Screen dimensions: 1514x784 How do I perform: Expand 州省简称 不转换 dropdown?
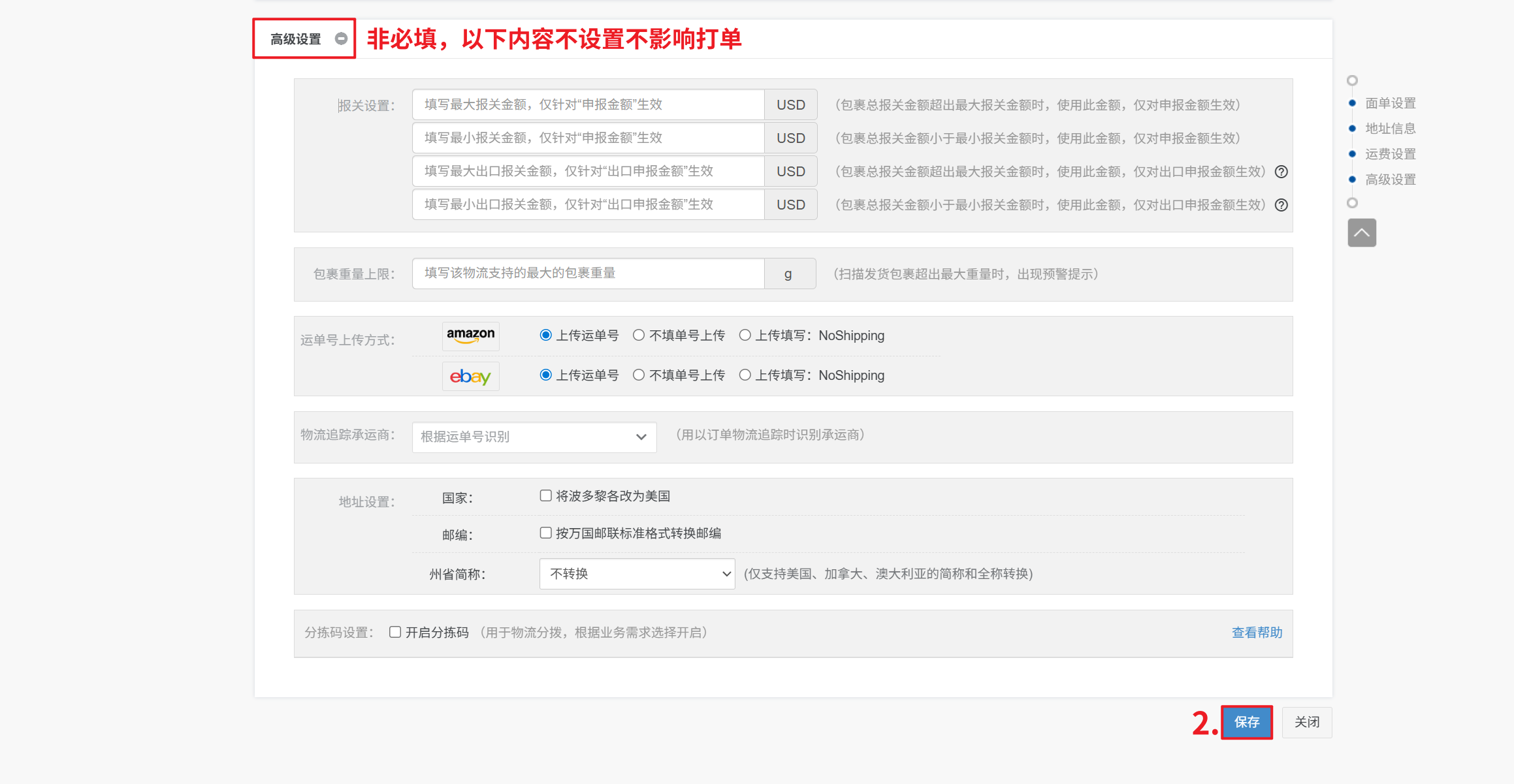click(x=637, y=574)
